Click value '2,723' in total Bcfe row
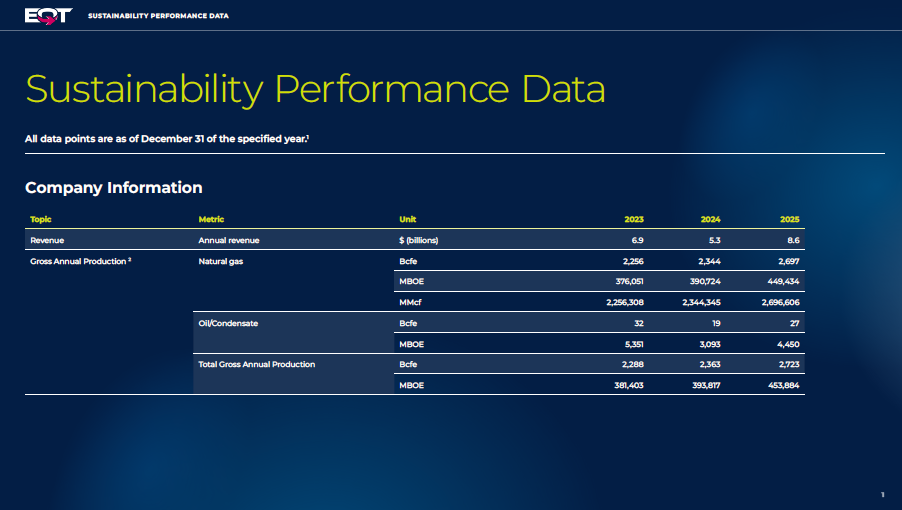This screenshot has width=902, height=510. click(x=789, y=364)
